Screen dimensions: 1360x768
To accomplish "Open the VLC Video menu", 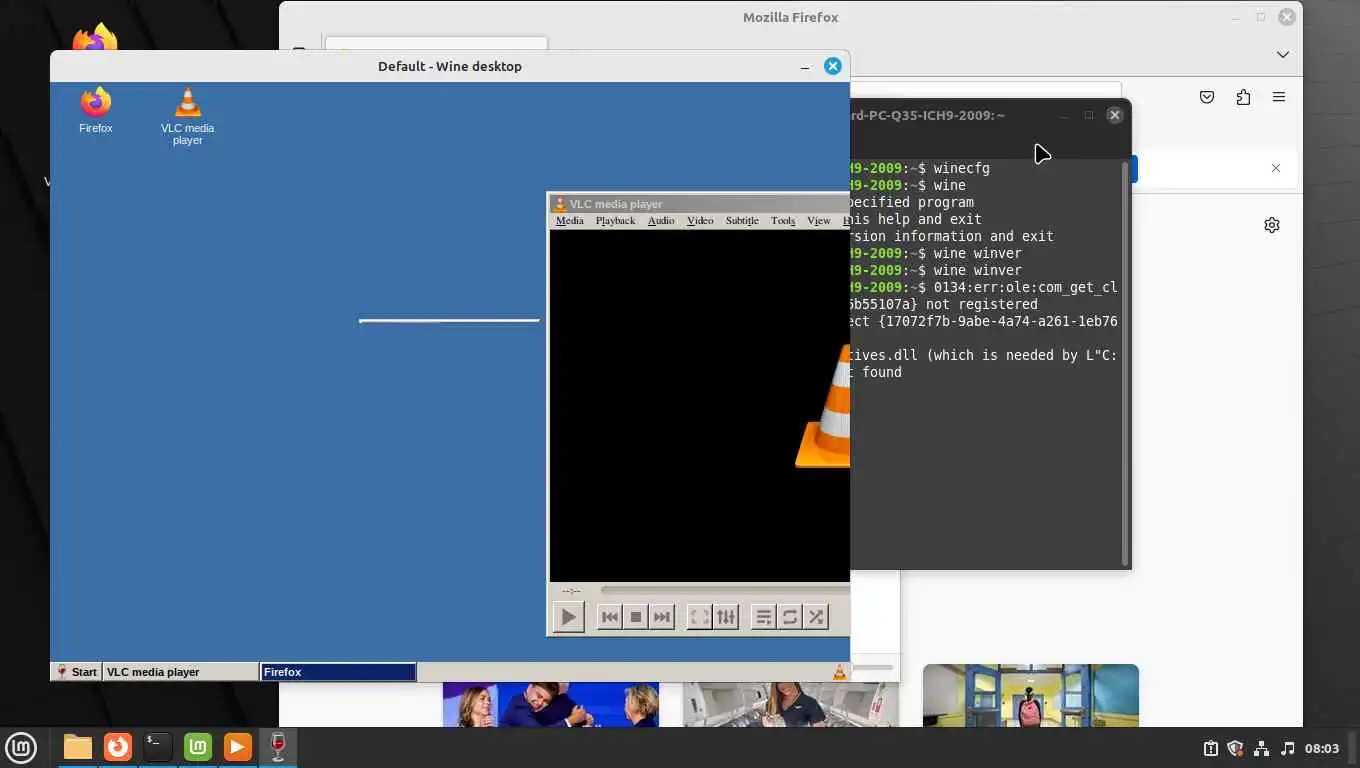I will tap(700, 220).
